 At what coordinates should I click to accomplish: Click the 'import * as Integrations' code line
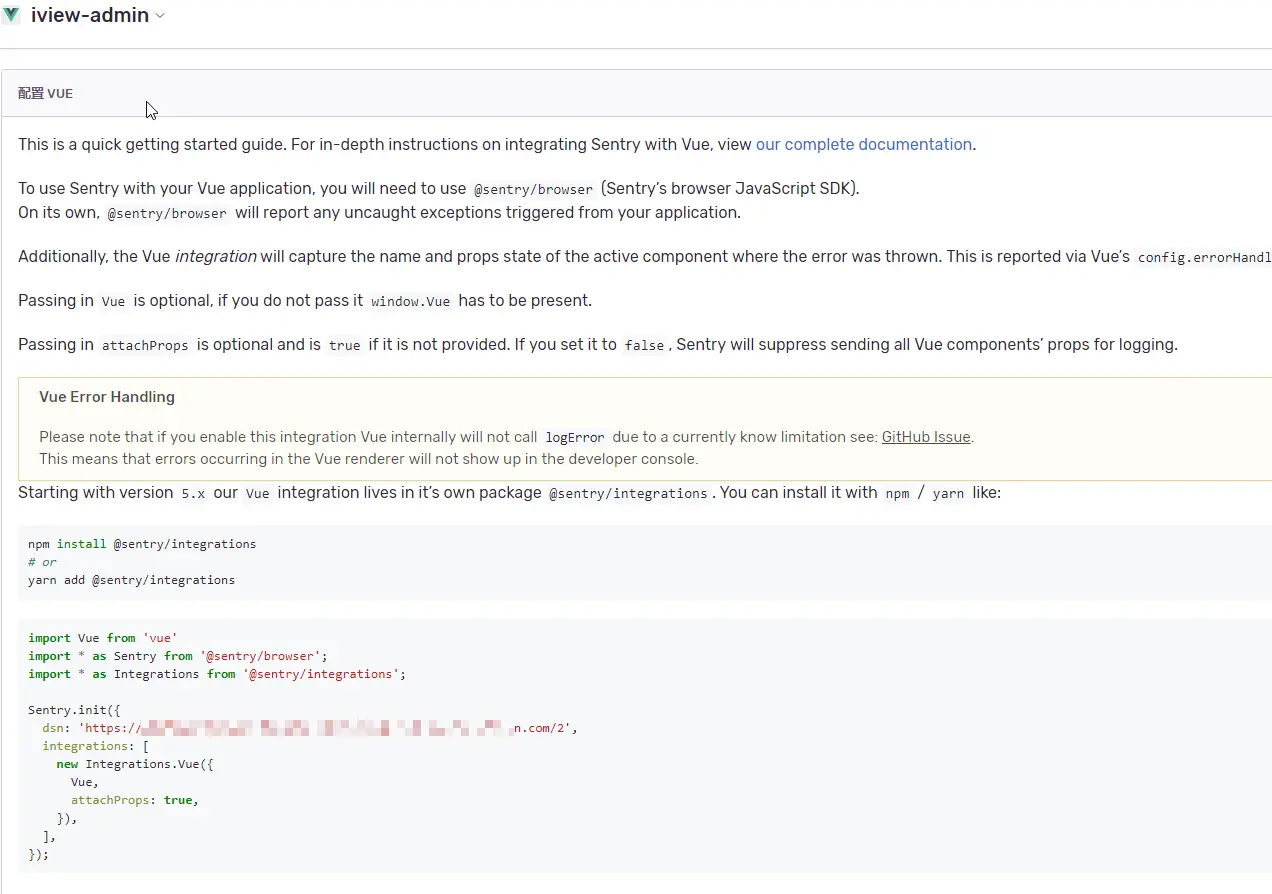coord(217,674)
